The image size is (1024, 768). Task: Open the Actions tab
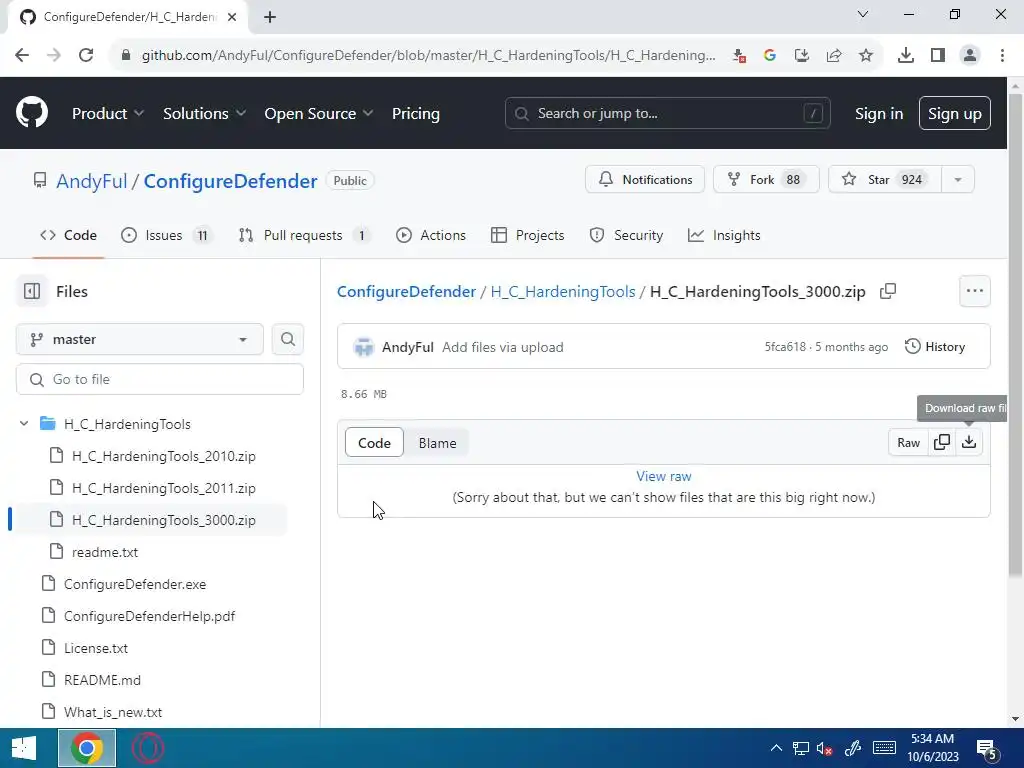[431, 235]
